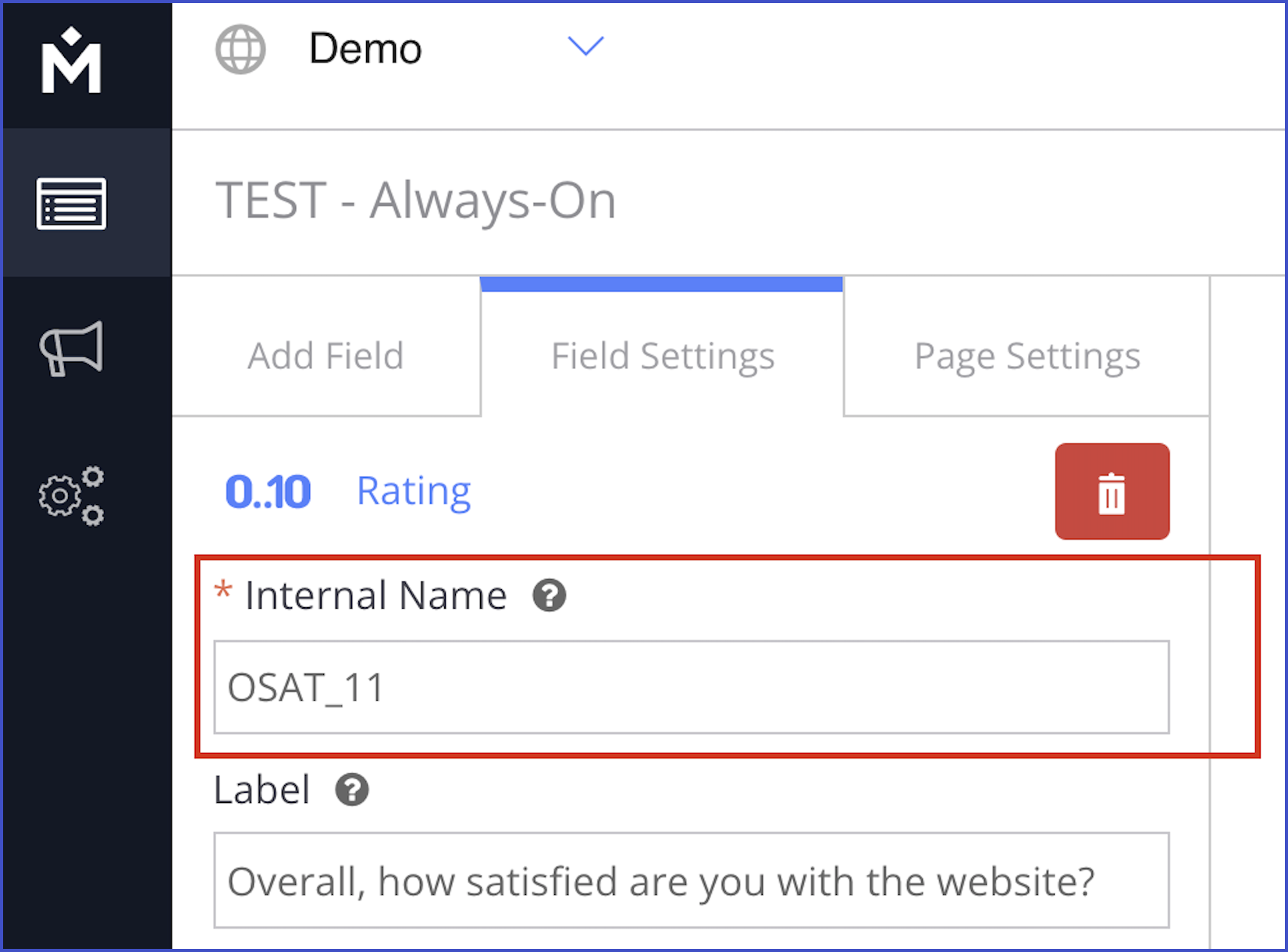Click the globe icon beside Demo
Viewport: 1288px width, 952px height.
(240, 49)
